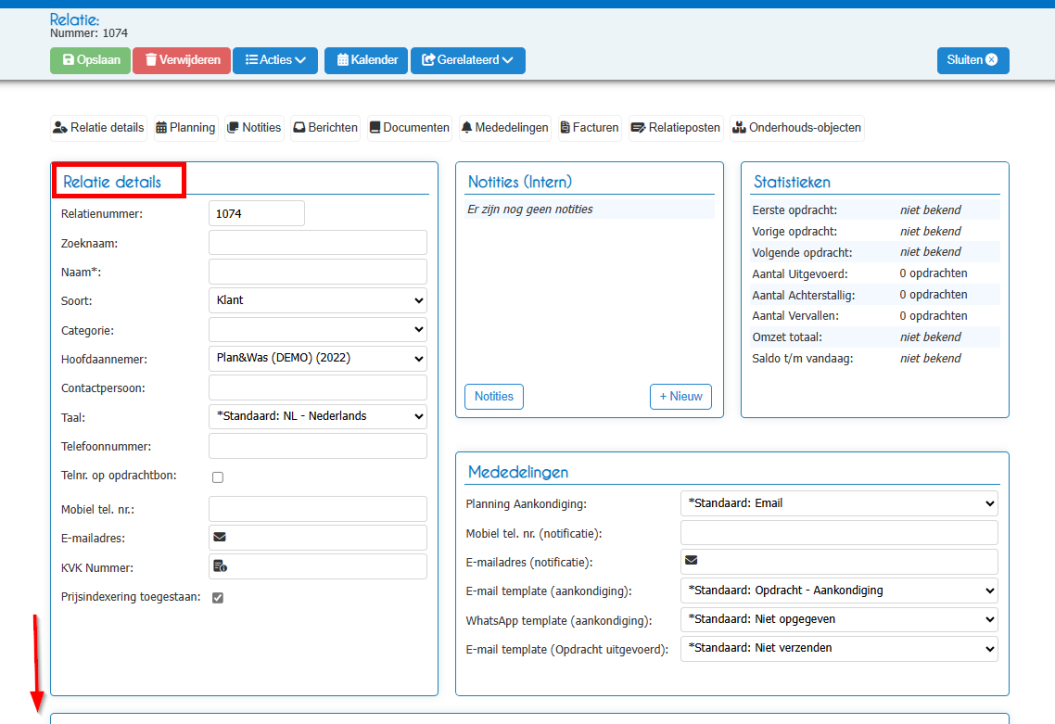Open the Hoofdaannemer dropdown
Viewport: 1055px width, 724px height.
coord(318,359)
